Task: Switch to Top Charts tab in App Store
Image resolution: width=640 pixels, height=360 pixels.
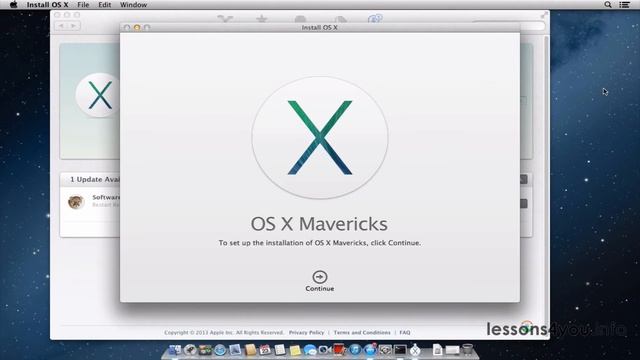Action: pos(262,19)
